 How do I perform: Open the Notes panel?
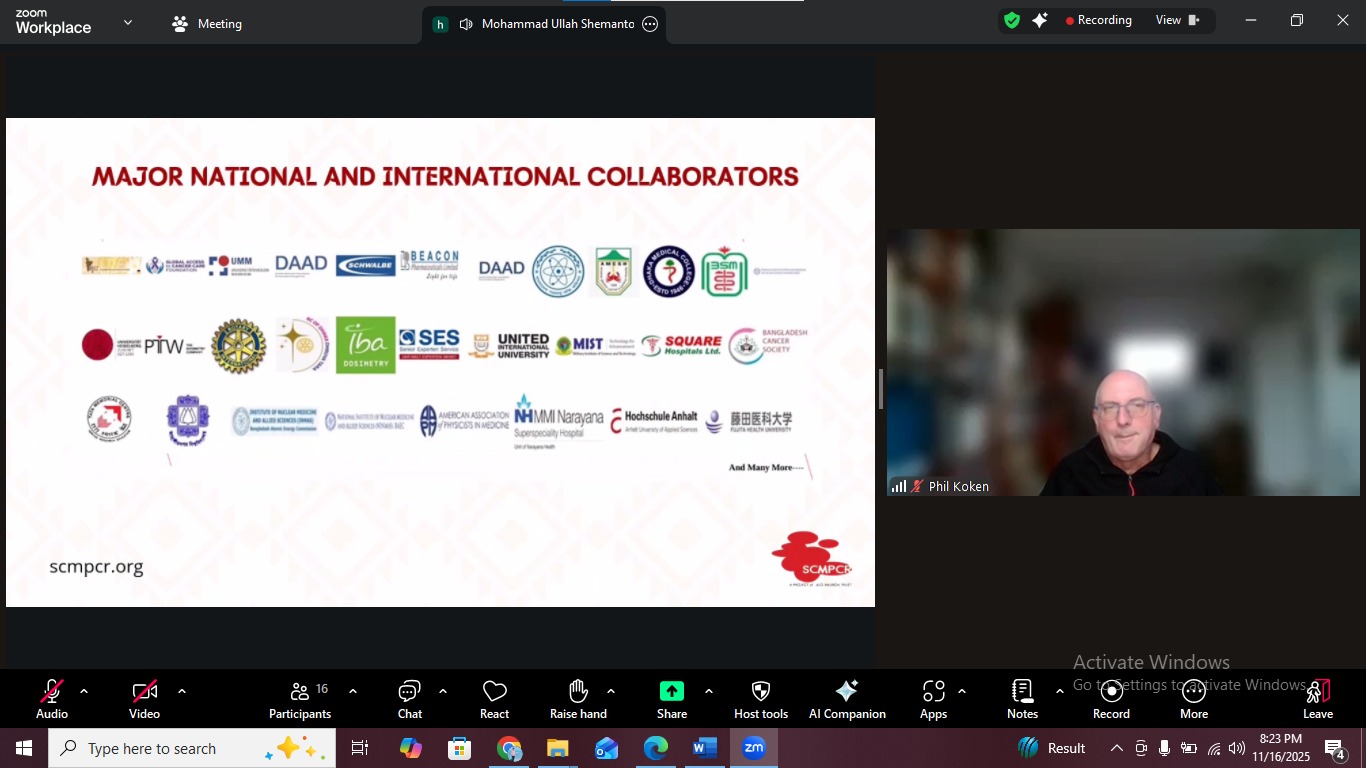point(1022,699)
